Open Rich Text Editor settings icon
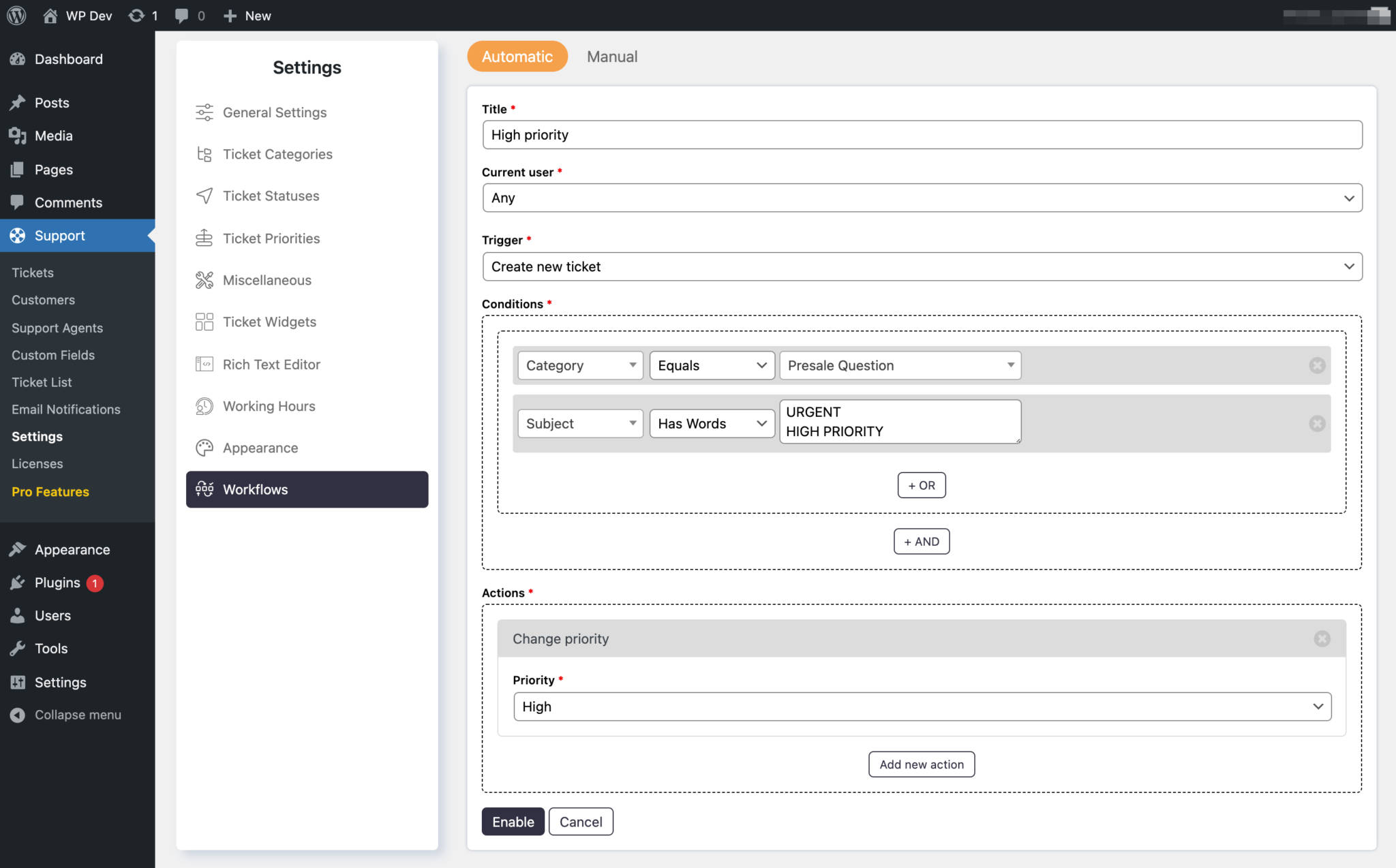1396x868 pixels. click(x=203, y=364)
